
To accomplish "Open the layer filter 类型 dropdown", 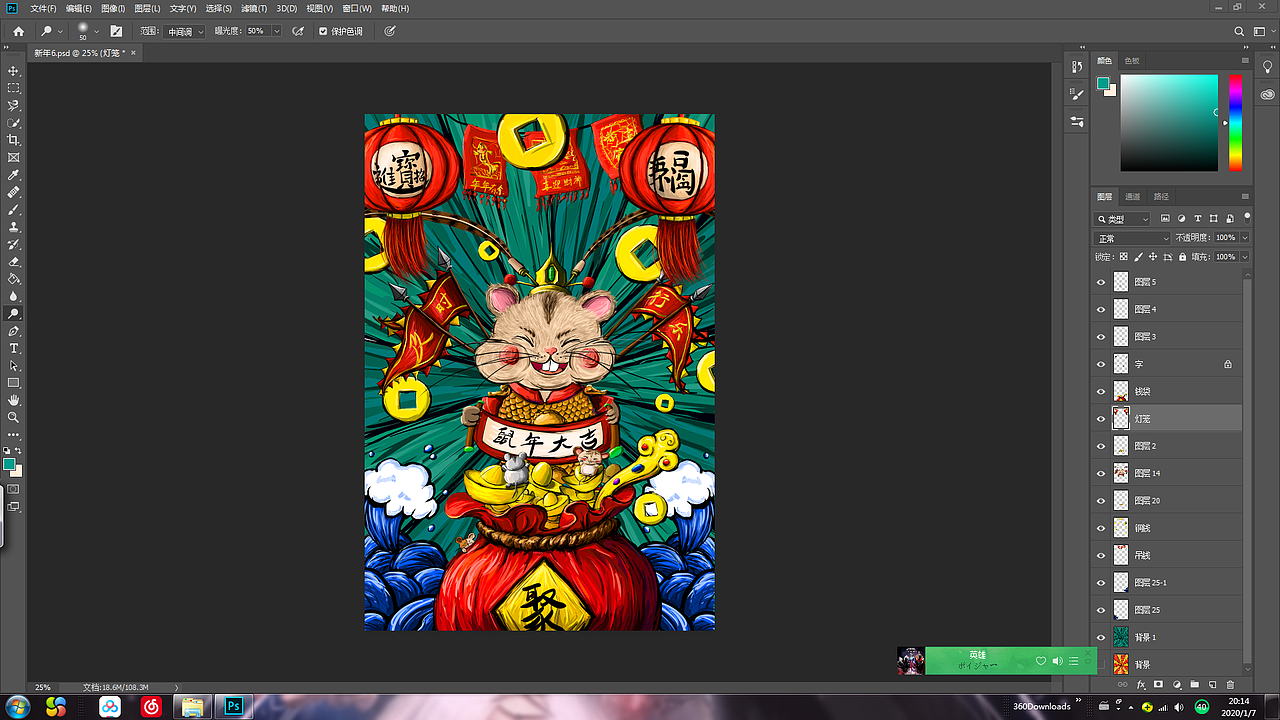I will [1123, 219].
